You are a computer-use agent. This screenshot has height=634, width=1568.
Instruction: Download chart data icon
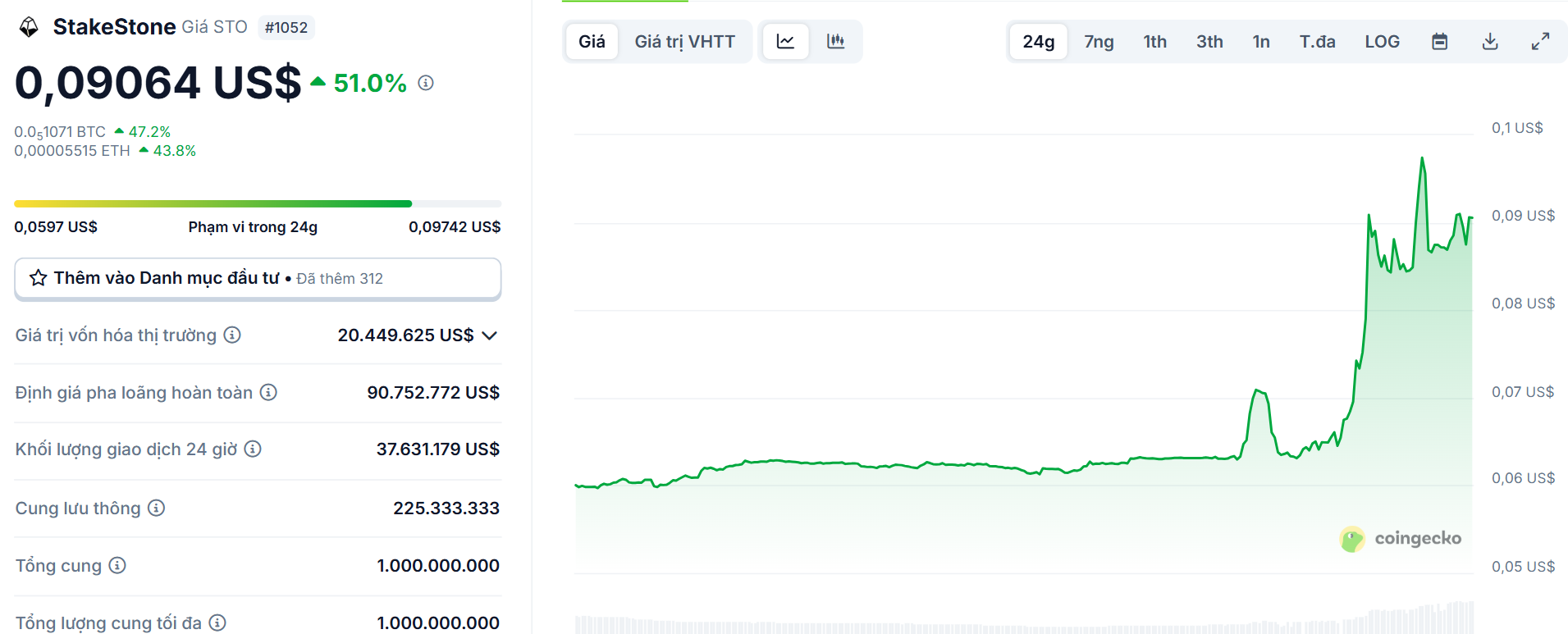point(1490,42)
